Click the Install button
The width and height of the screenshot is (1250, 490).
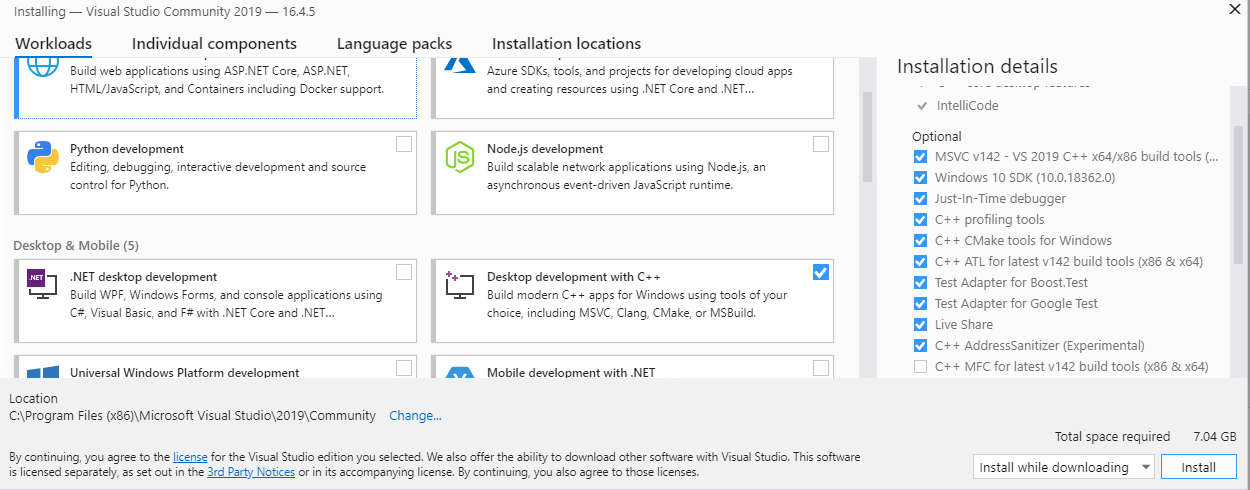click(x=1198, y=467)
